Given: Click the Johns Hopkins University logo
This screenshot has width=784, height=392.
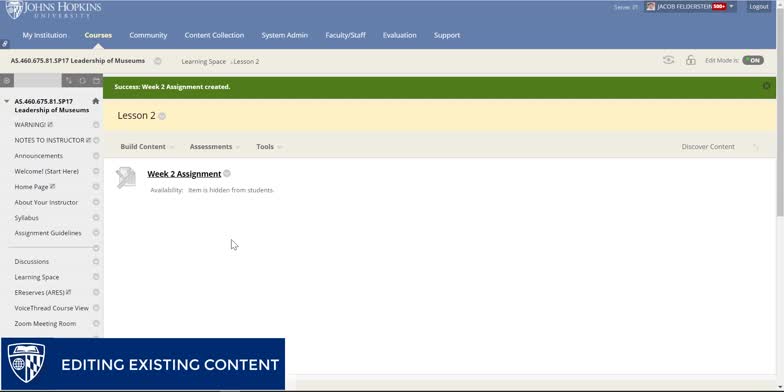Looking at the screenshot, I should point(53,10).
